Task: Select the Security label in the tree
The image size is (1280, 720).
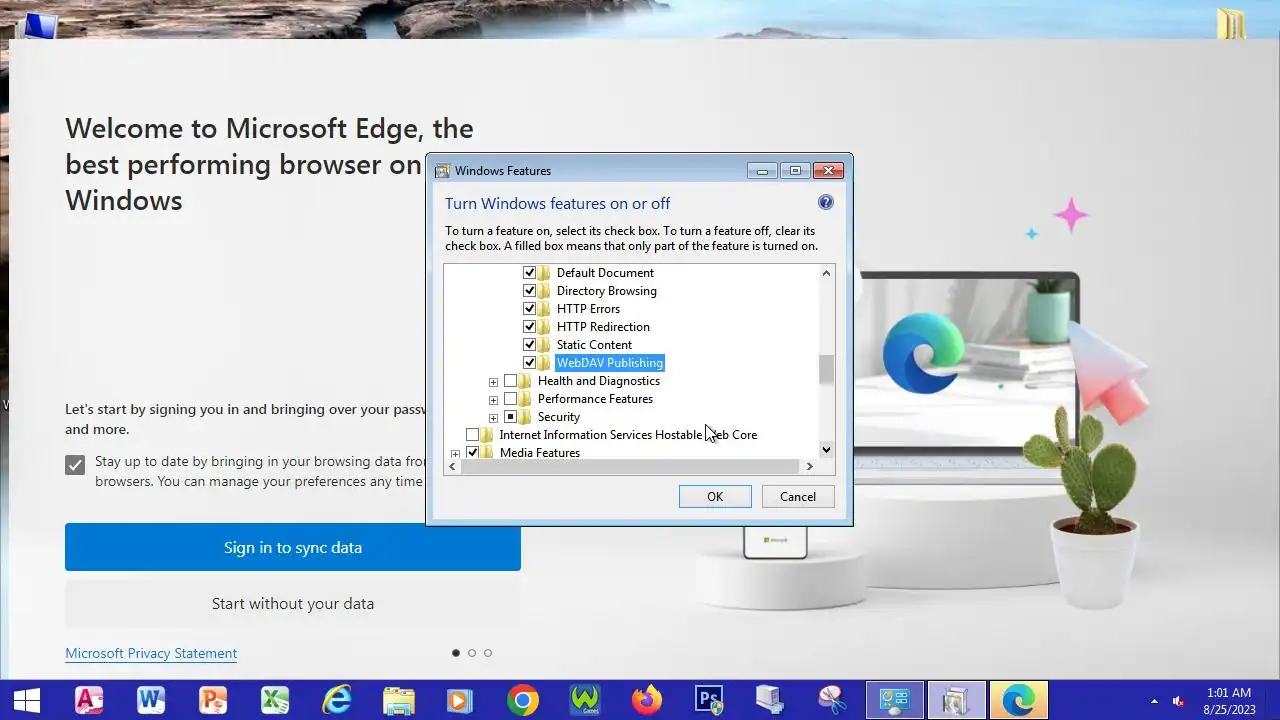Action: click(x=559, y=417)
